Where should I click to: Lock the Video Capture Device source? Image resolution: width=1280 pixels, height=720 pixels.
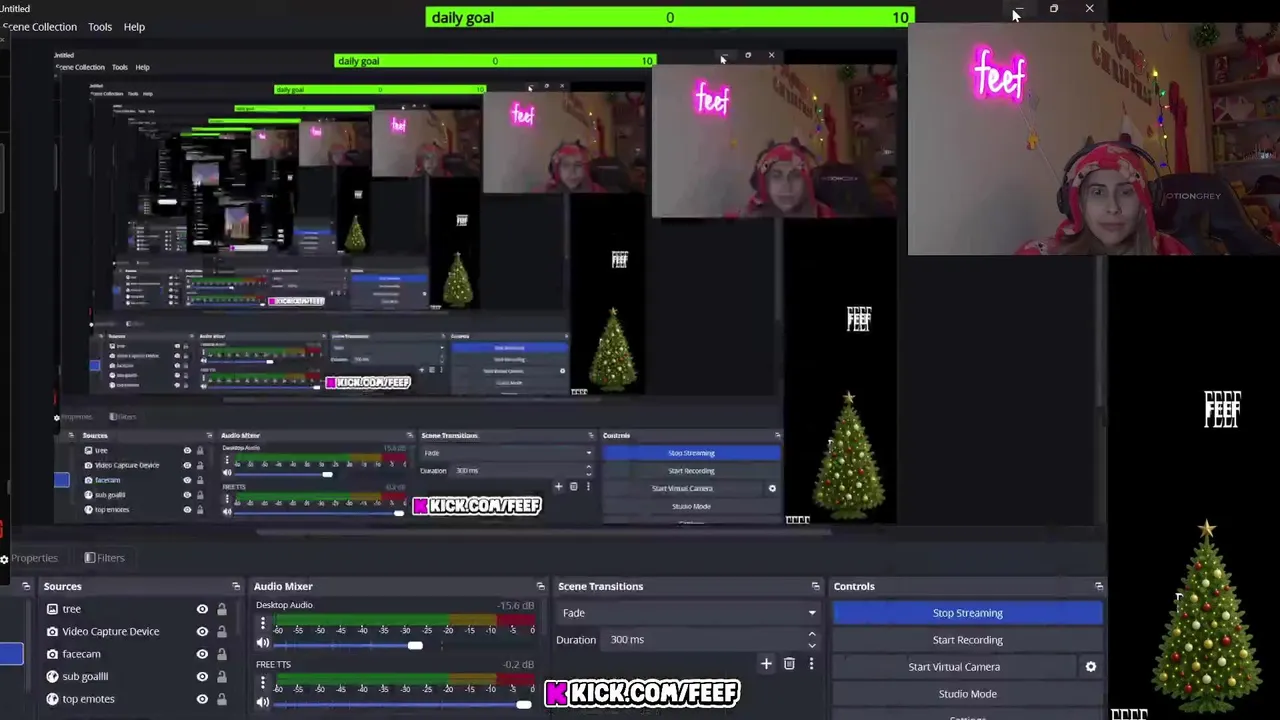pos(222,631)
